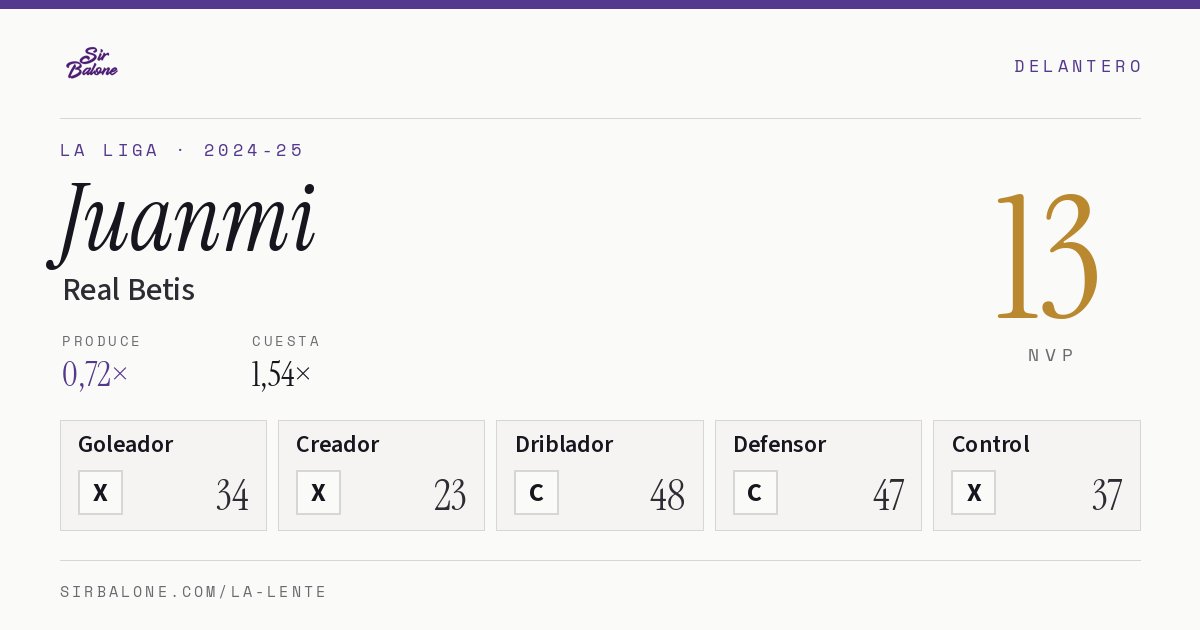Viewport: 1200px width, 630px height.
Task: Click the Sir Balone logo
Action: click(92, 63)
